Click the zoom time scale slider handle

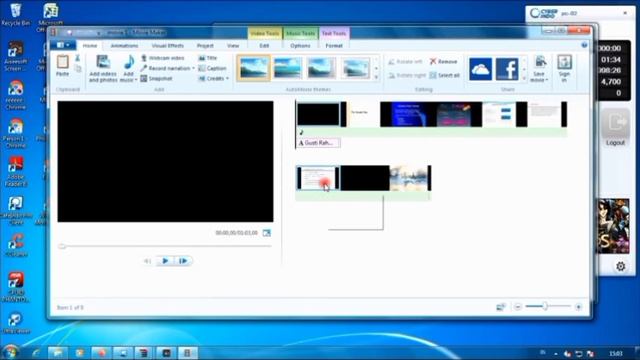544,306
